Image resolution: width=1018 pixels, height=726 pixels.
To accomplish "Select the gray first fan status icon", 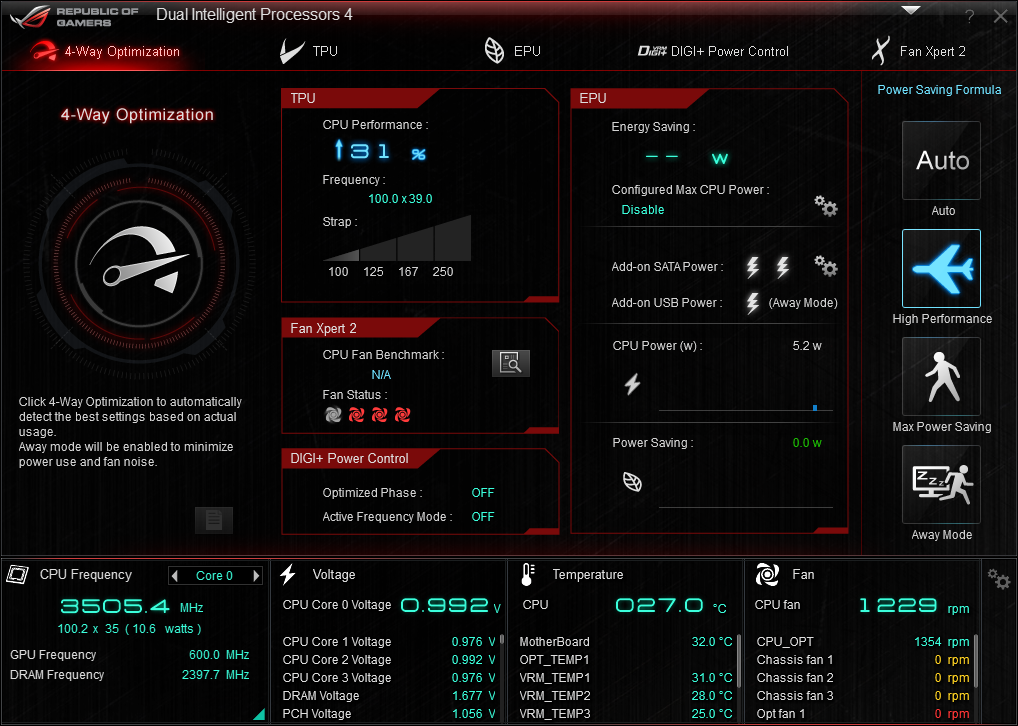I will click(333, 414).
